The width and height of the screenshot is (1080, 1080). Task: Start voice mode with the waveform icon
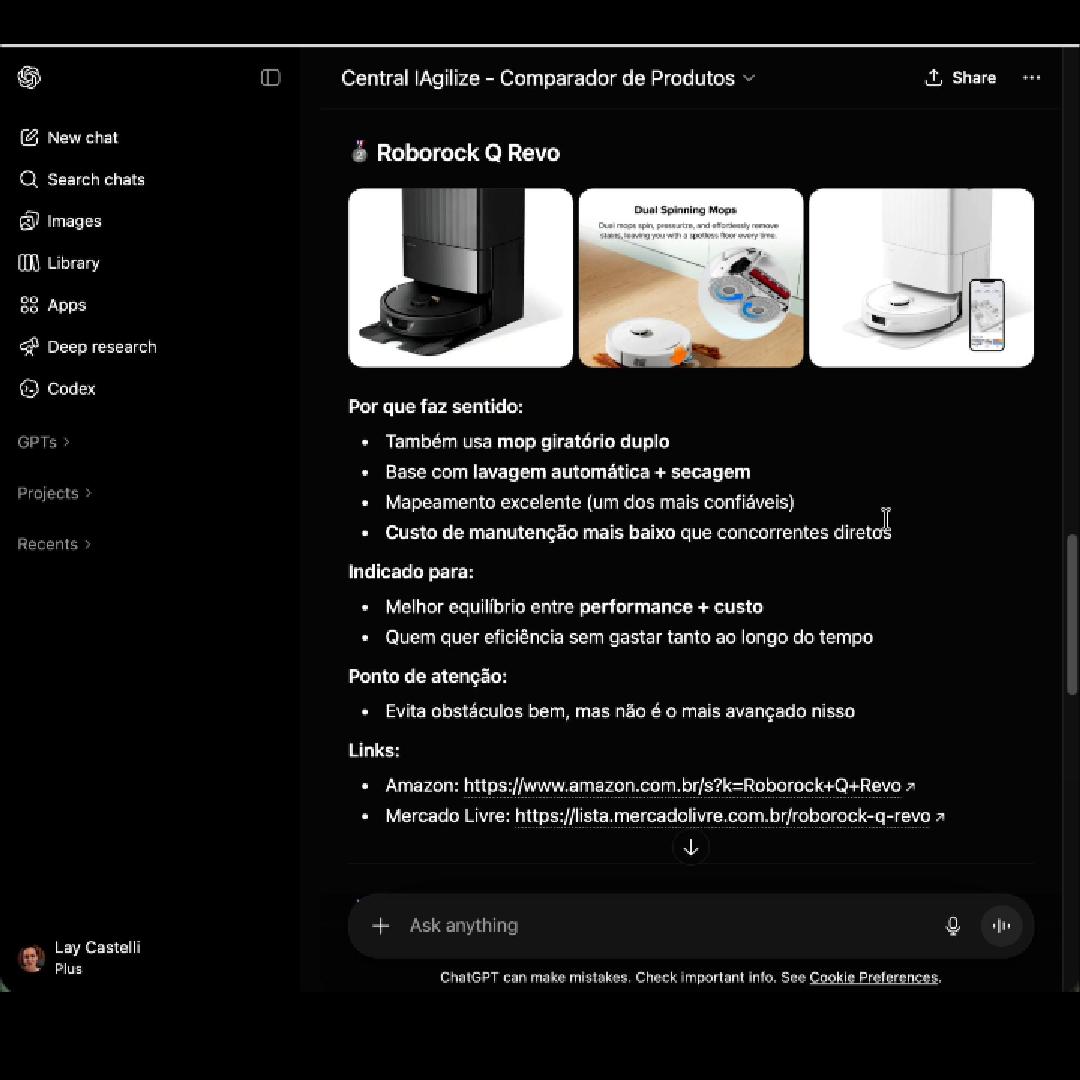(x=1001, y=926)
